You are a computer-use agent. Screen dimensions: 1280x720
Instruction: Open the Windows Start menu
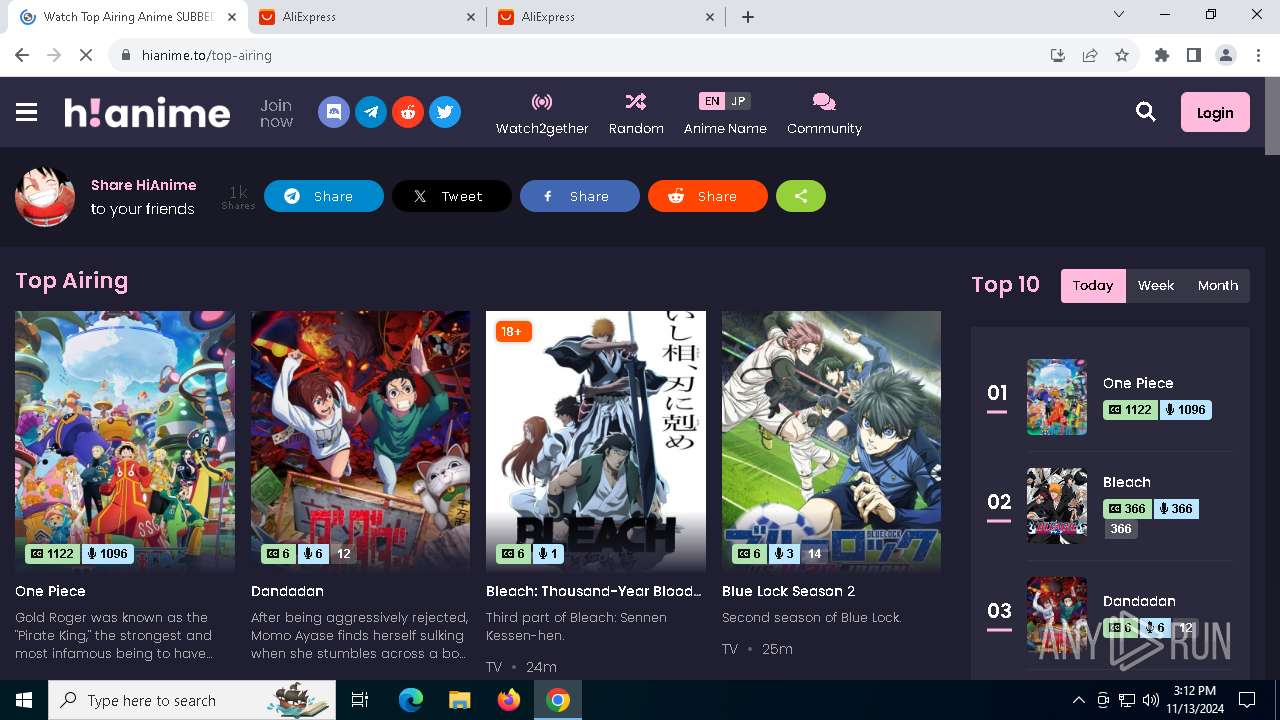point(24,700)
